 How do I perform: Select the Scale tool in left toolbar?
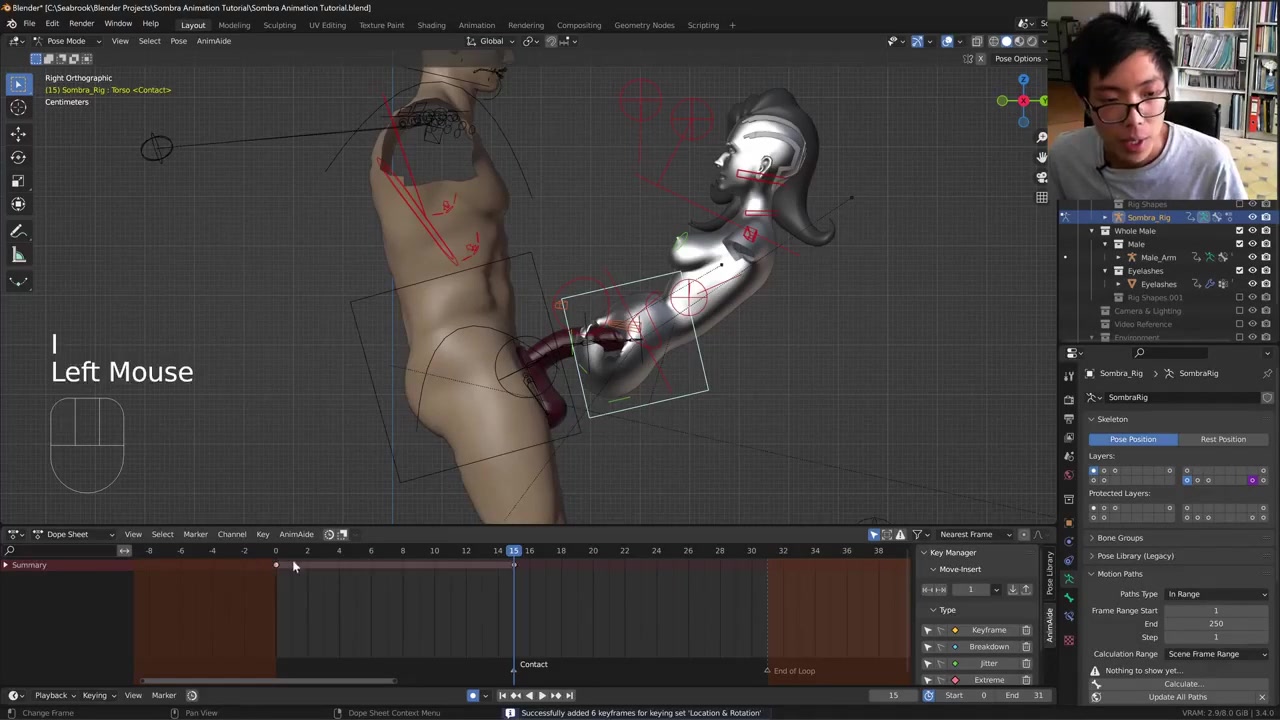(18, 181)
